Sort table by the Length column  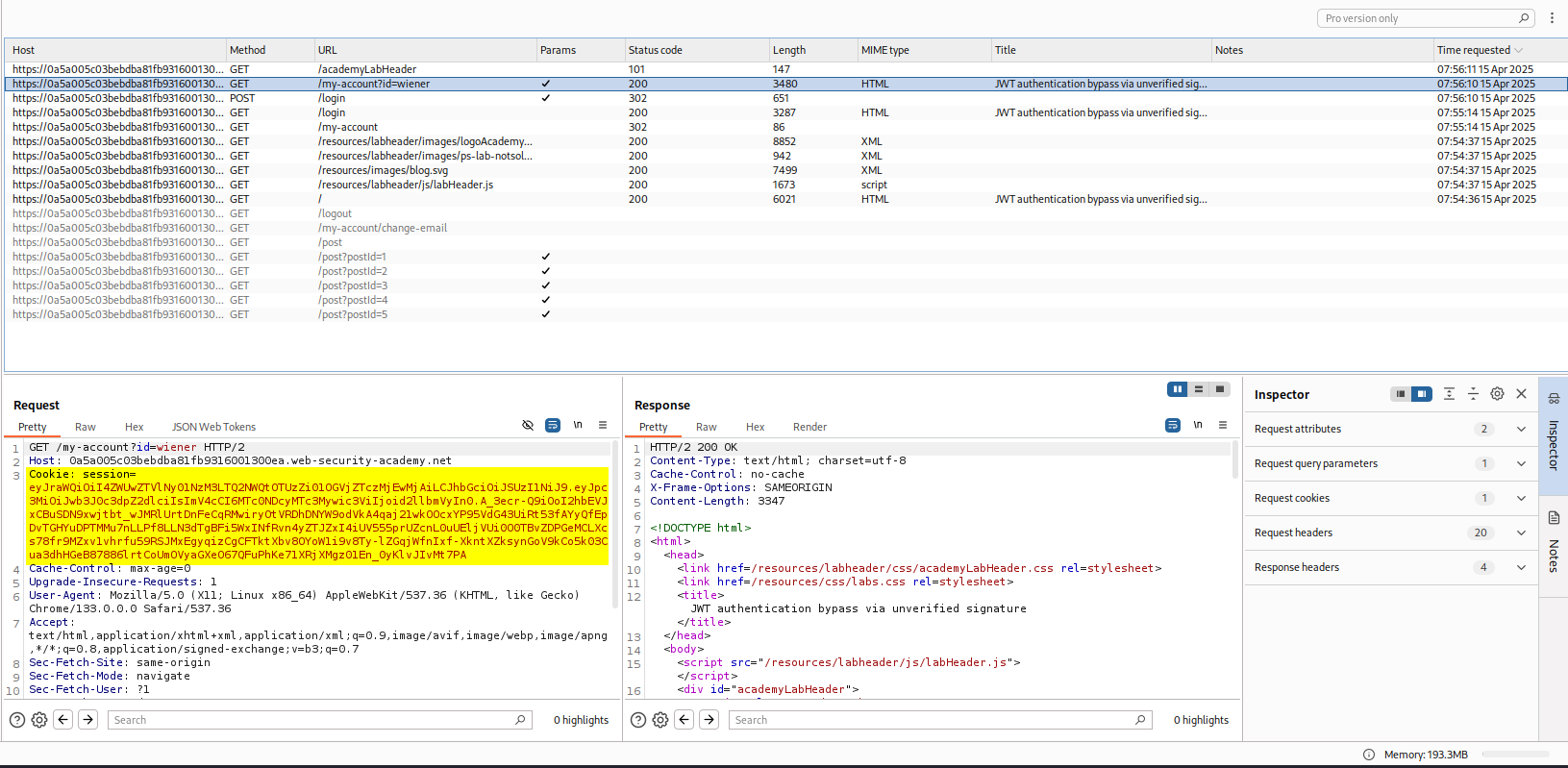(812, 50)
